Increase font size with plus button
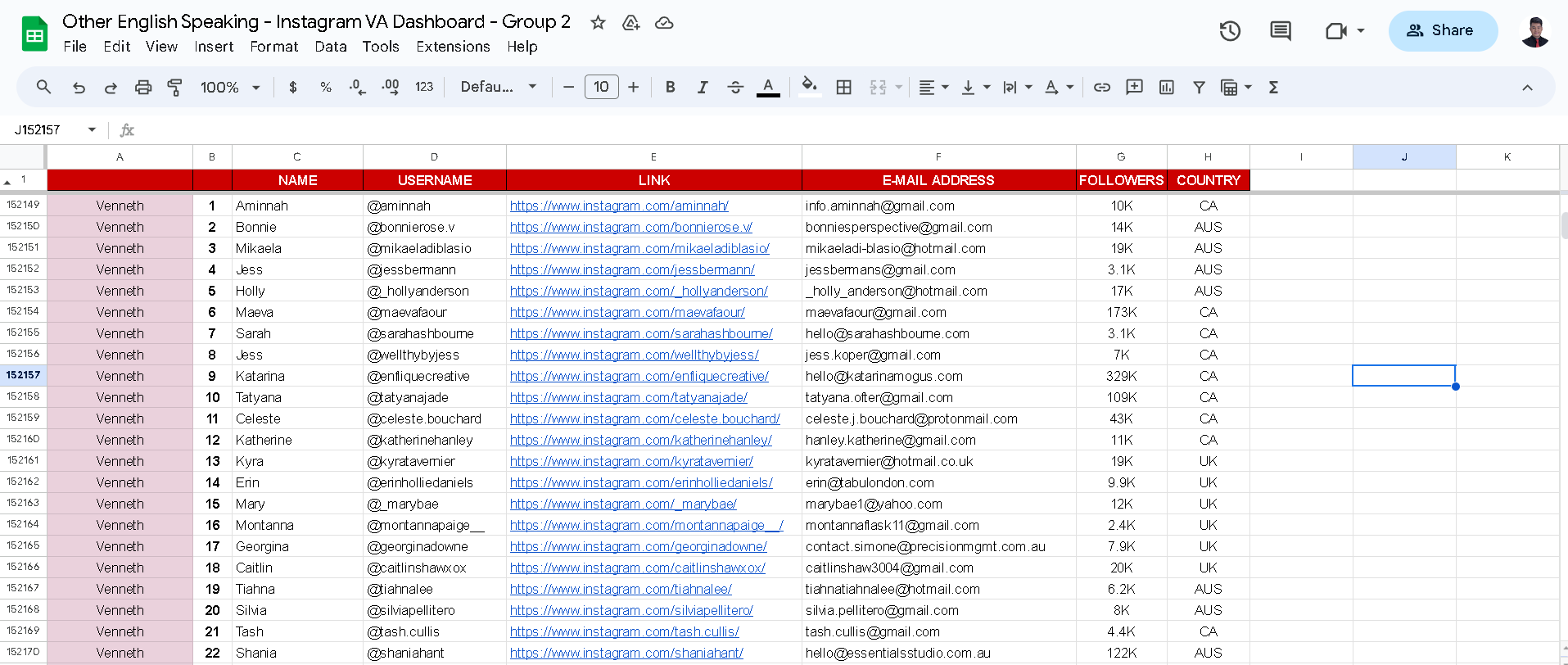The height and width of the screenshot is (665, 1568). pyautogui.click(x=633, y=87)
